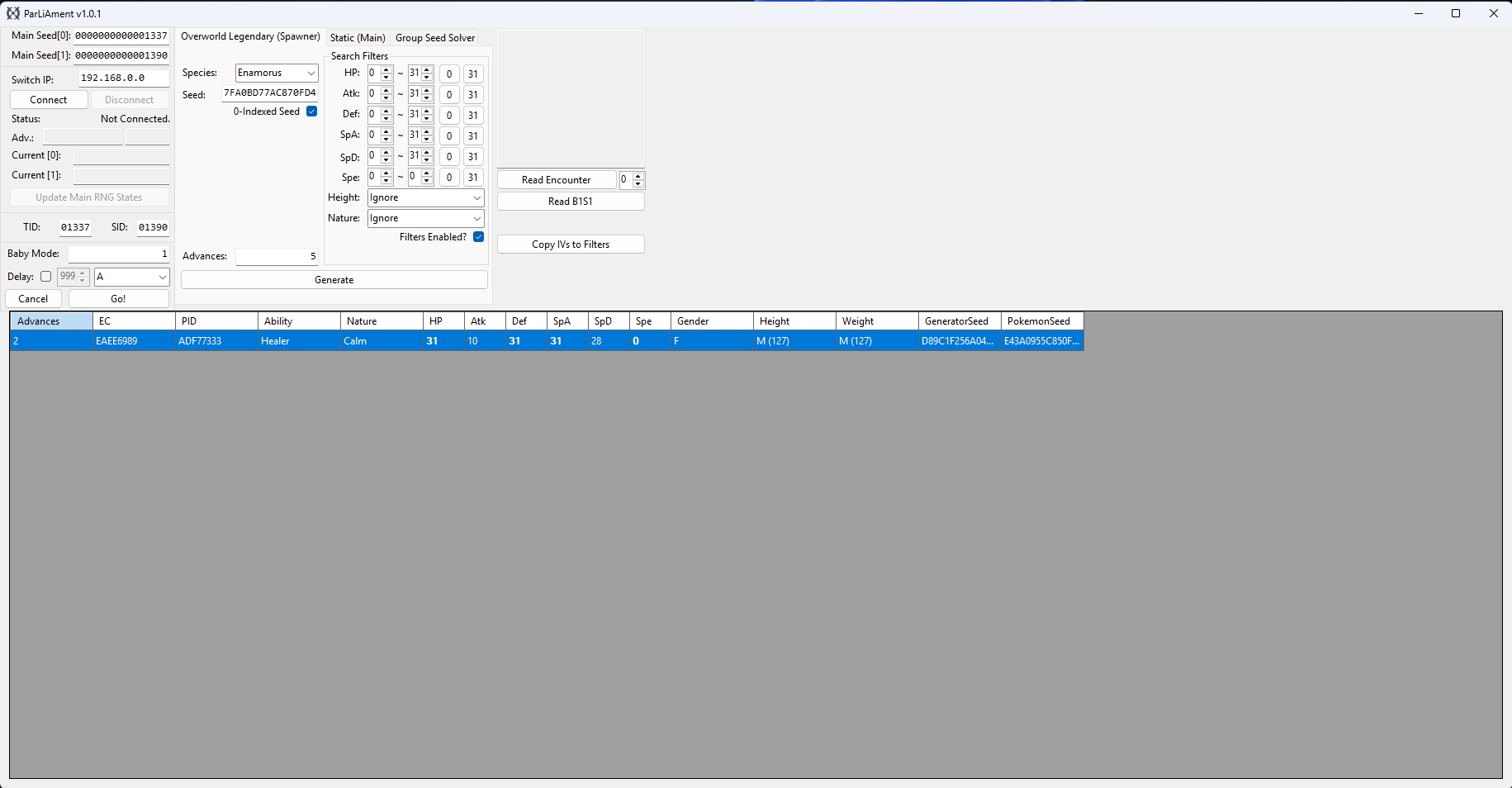The height and width of the screenshot is (788, 1512).
Task: Click SpA row's 0 quick-set button
Action: [x=449, y=135]
